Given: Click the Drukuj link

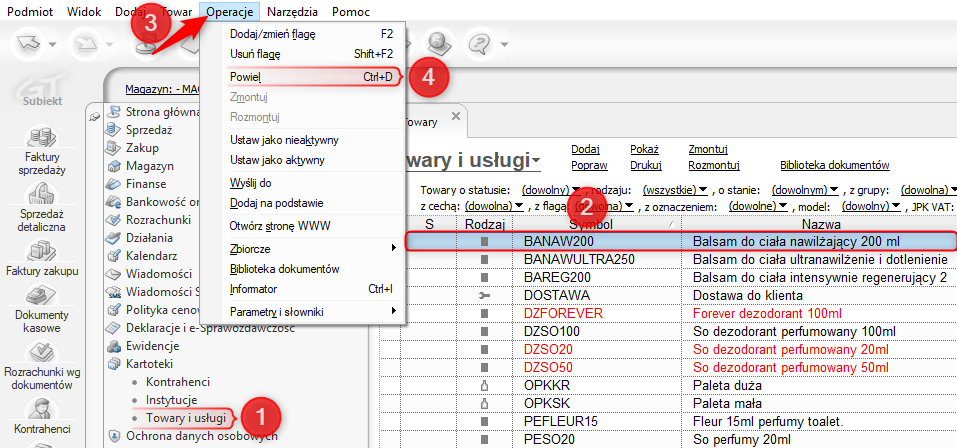Looking at the screenshot, I should (646, 165).
